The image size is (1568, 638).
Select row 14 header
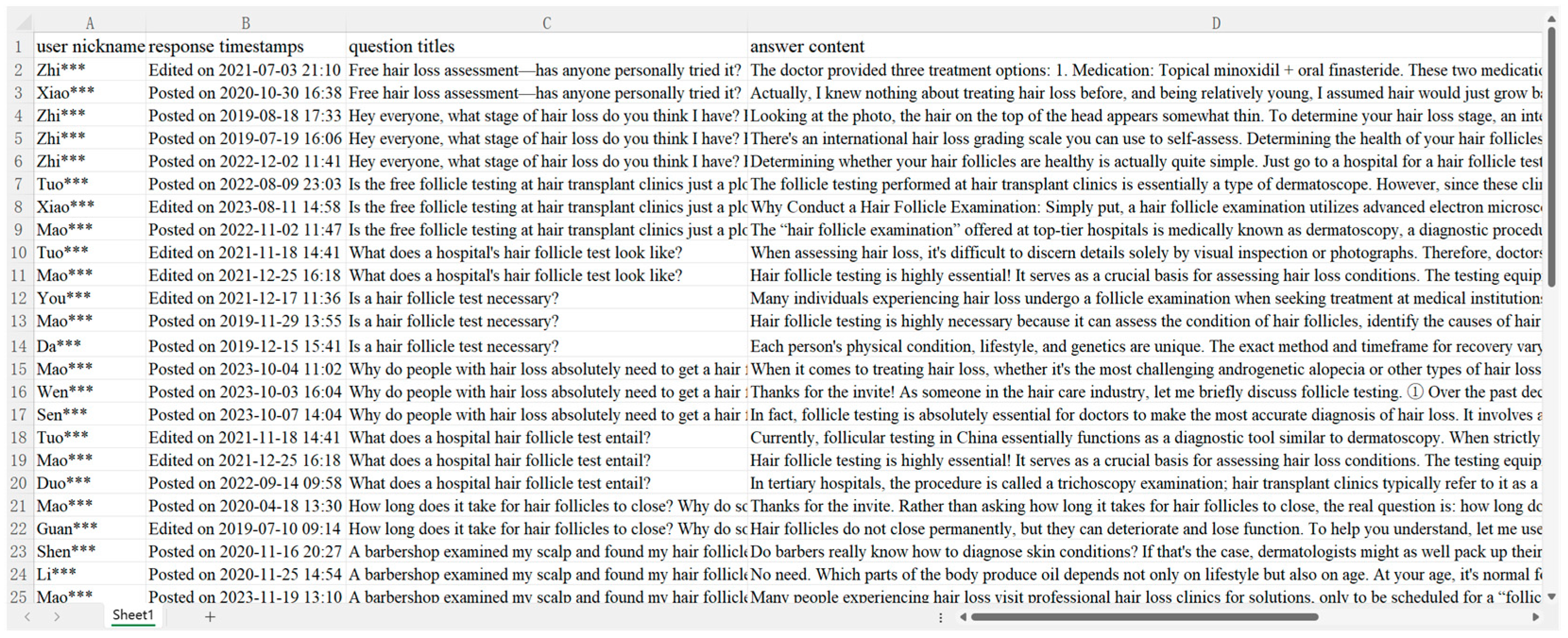[x=18, y=346]
